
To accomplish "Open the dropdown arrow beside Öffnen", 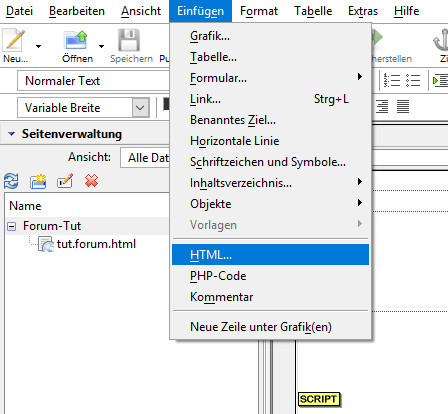I will pos(101,46).
